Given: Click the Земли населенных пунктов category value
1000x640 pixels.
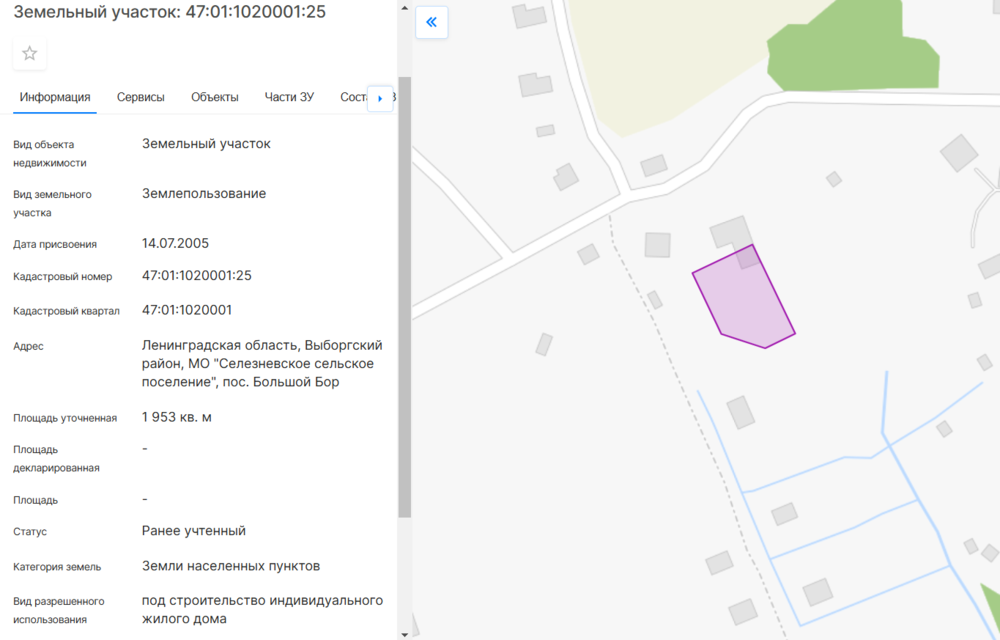Looking at the screenshot, I should click(x=231, y=566).
